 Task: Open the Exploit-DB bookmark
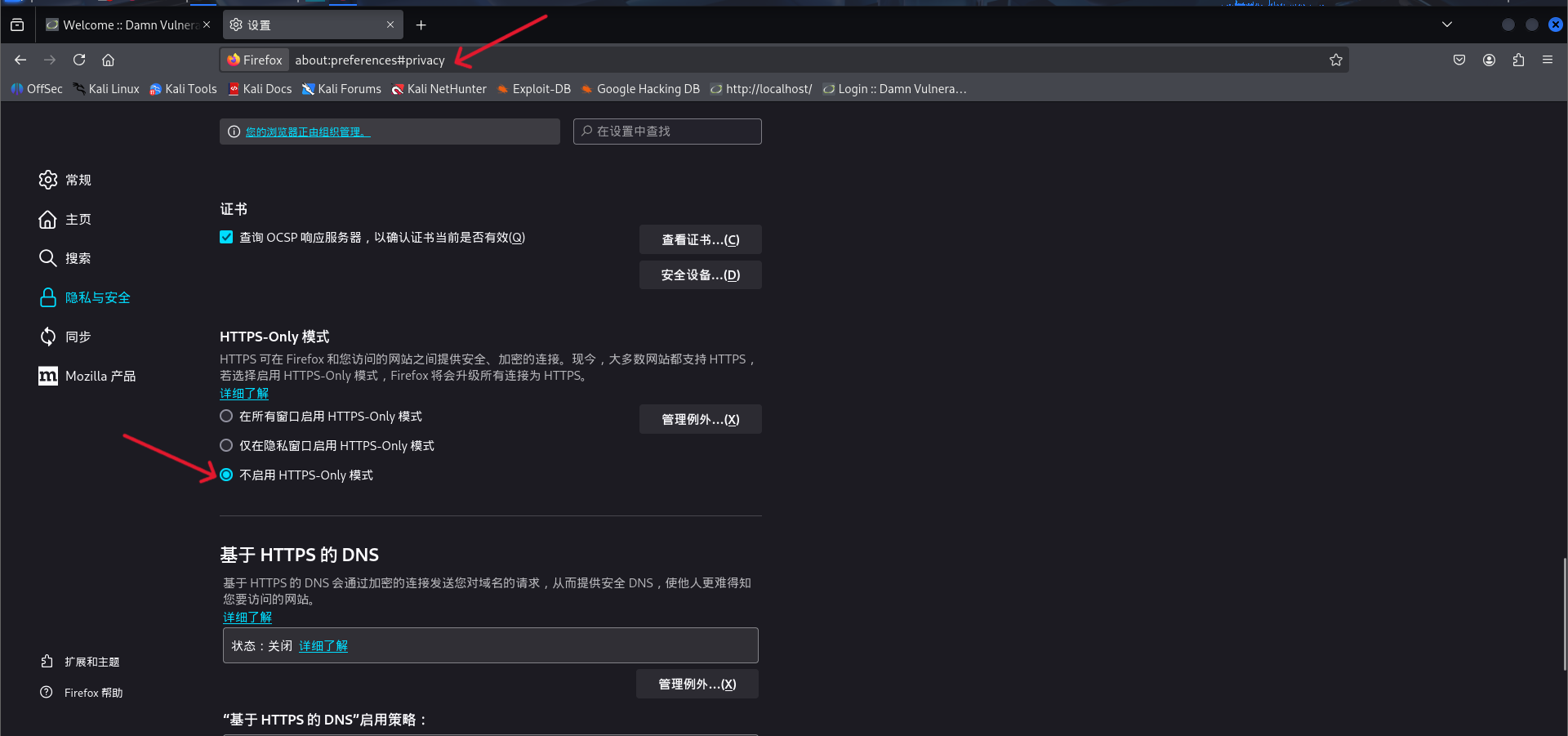click(533, 89)
